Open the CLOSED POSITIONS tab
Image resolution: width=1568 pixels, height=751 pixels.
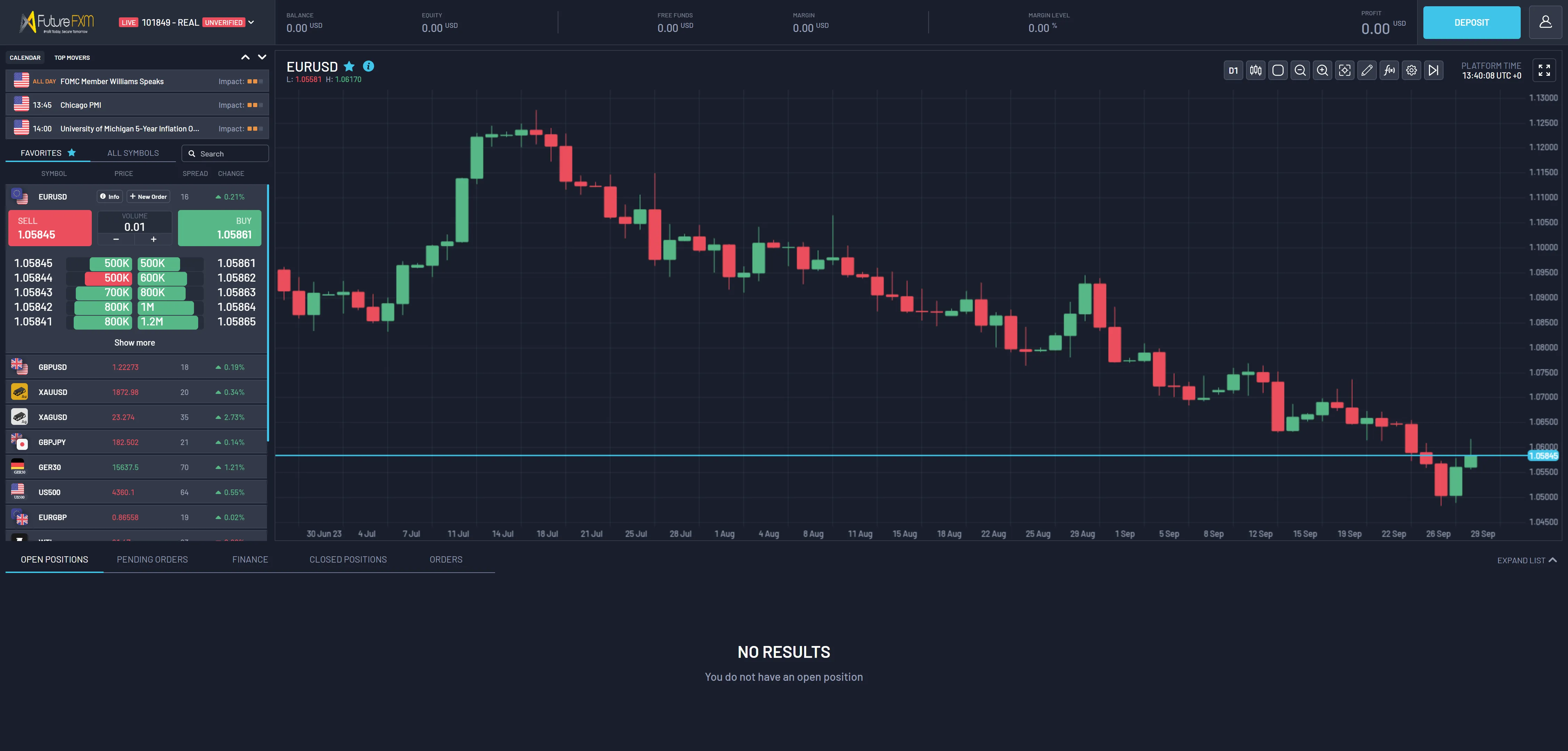coord(348,559)
